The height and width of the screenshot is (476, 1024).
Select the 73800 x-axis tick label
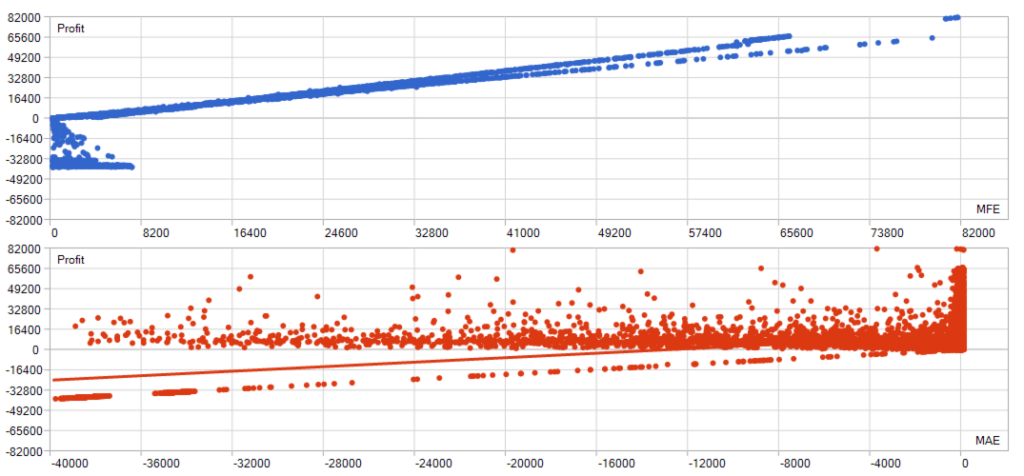tap(888, 232)
